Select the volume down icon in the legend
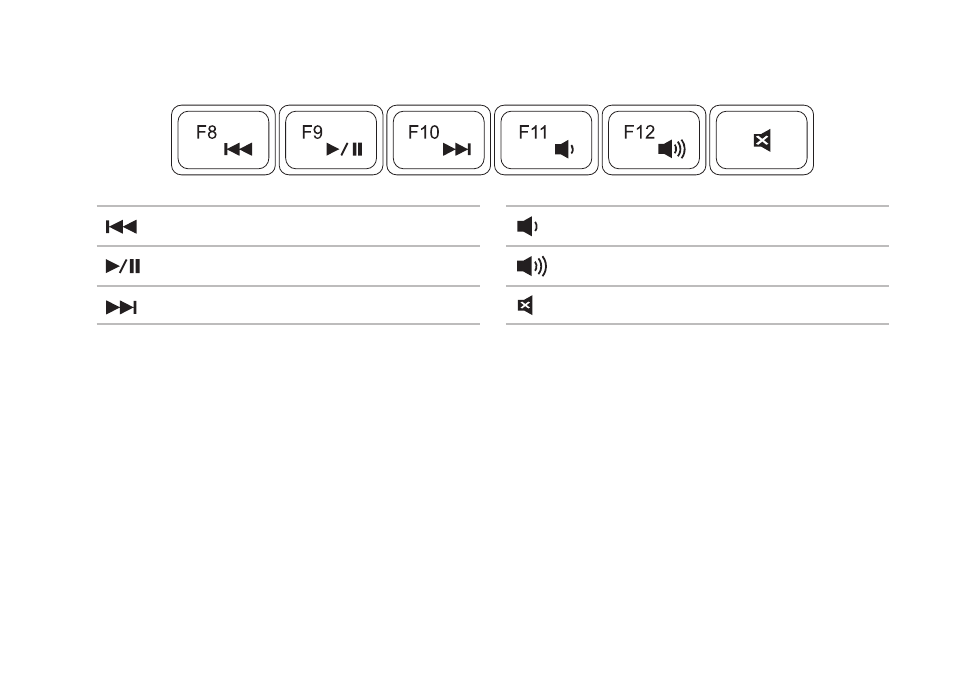This screenshot has width=953, height=676. pyautogui.click(x=527, y=226)
